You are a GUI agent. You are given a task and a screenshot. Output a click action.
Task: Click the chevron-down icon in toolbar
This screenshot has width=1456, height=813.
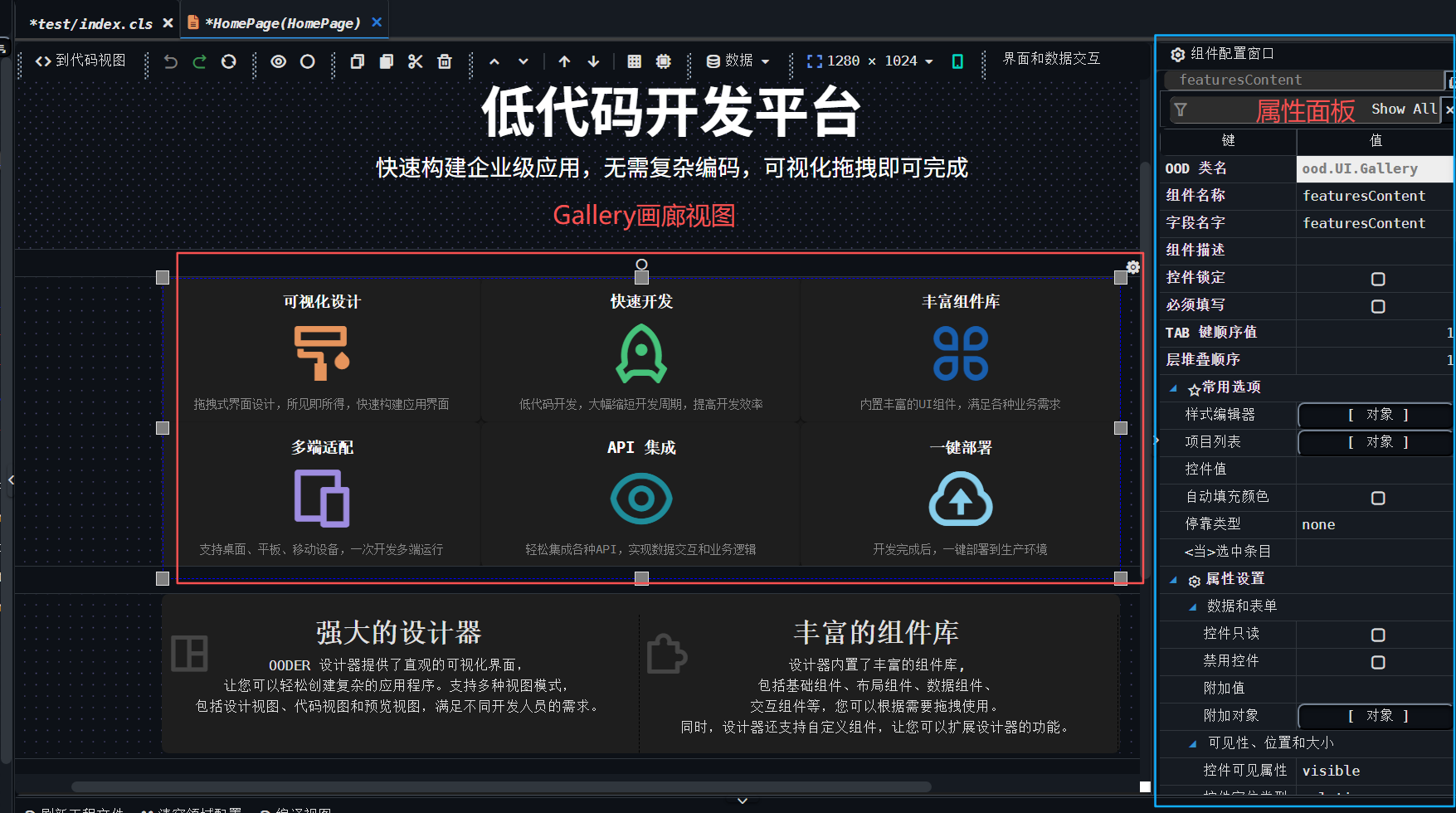(x=523, y=61)
